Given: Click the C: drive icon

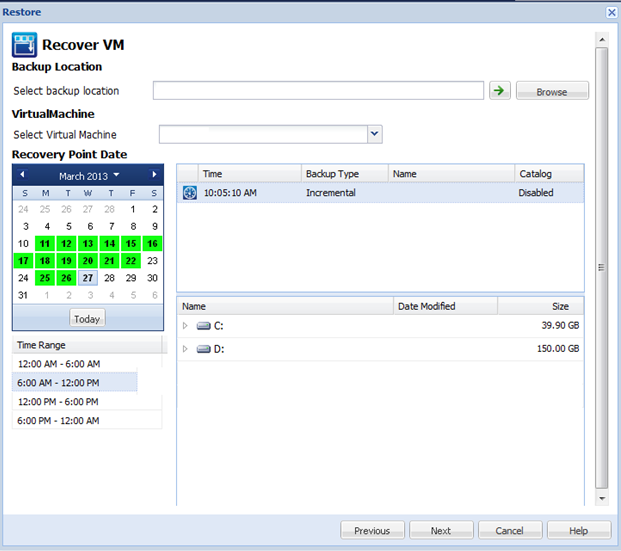Looking at the screenshot, I should (204, 326).
